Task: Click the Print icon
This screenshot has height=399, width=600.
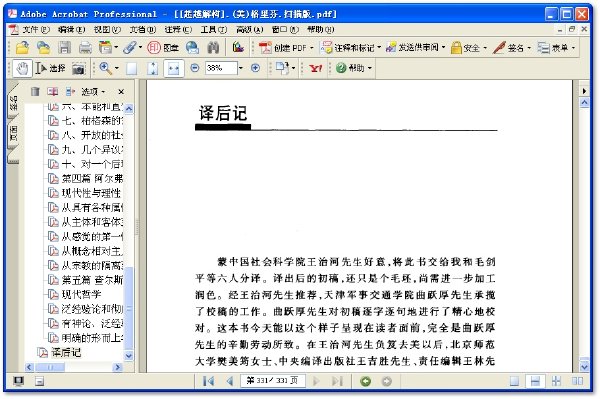Action: (x=85, y=48)
